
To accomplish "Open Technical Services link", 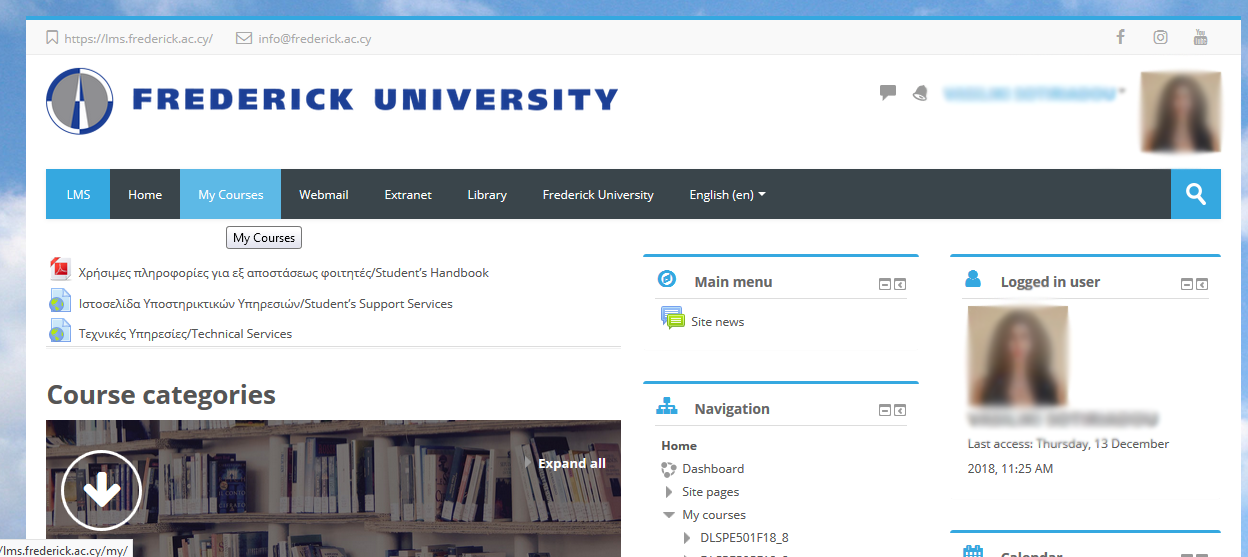I will coord(185,333).
